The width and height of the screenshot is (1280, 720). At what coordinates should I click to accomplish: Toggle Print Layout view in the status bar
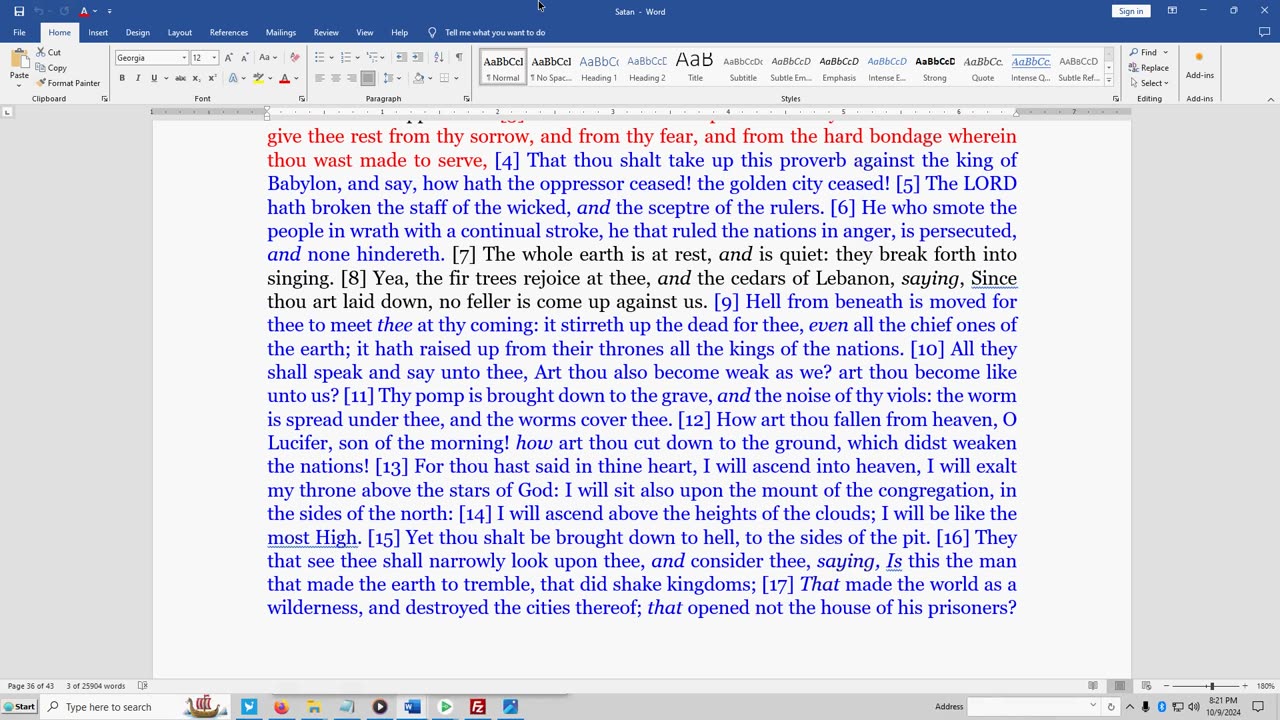click(1119, 686)
